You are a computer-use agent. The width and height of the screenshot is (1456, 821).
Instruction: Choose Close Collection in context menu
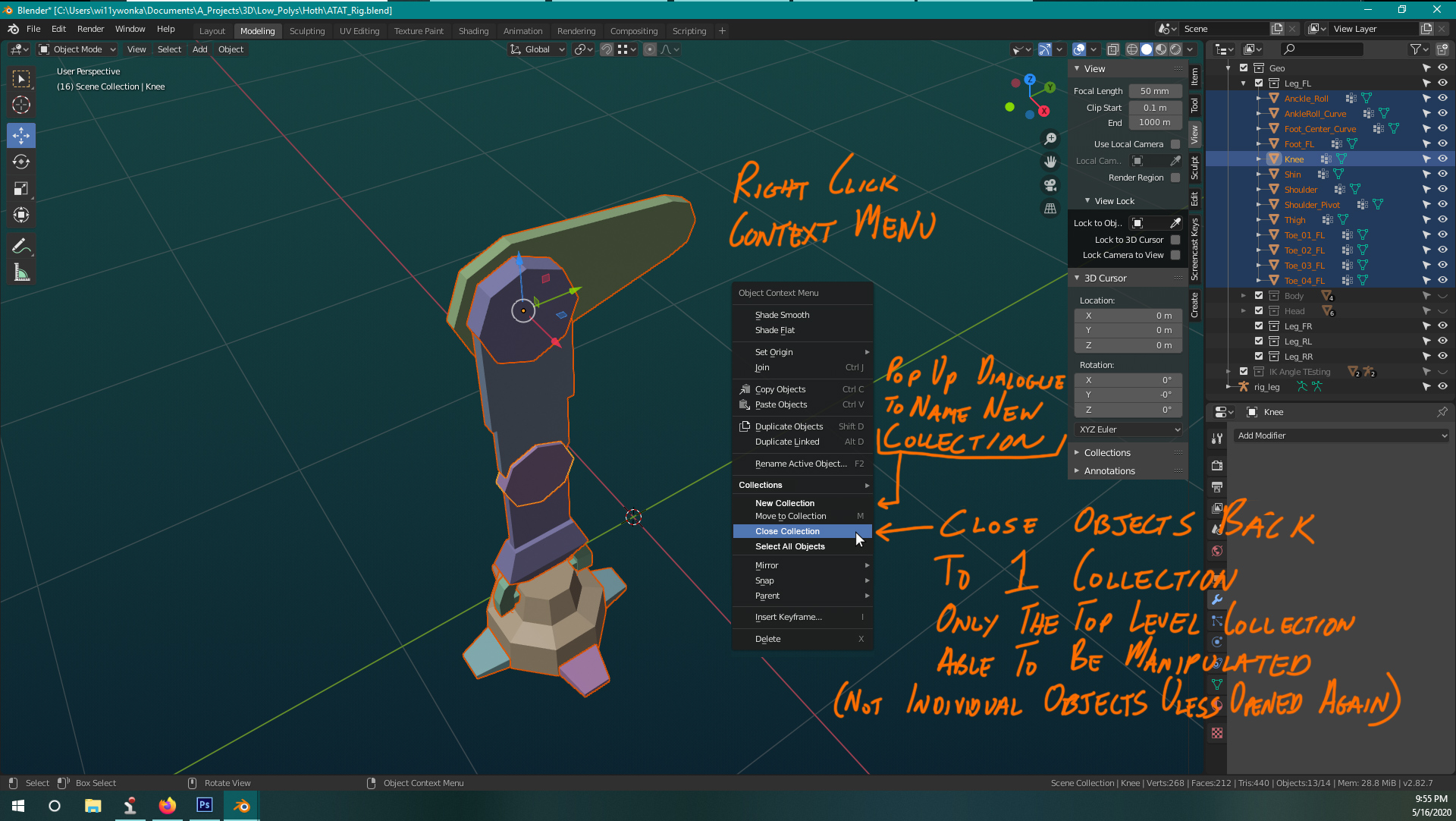pos(802,531)
